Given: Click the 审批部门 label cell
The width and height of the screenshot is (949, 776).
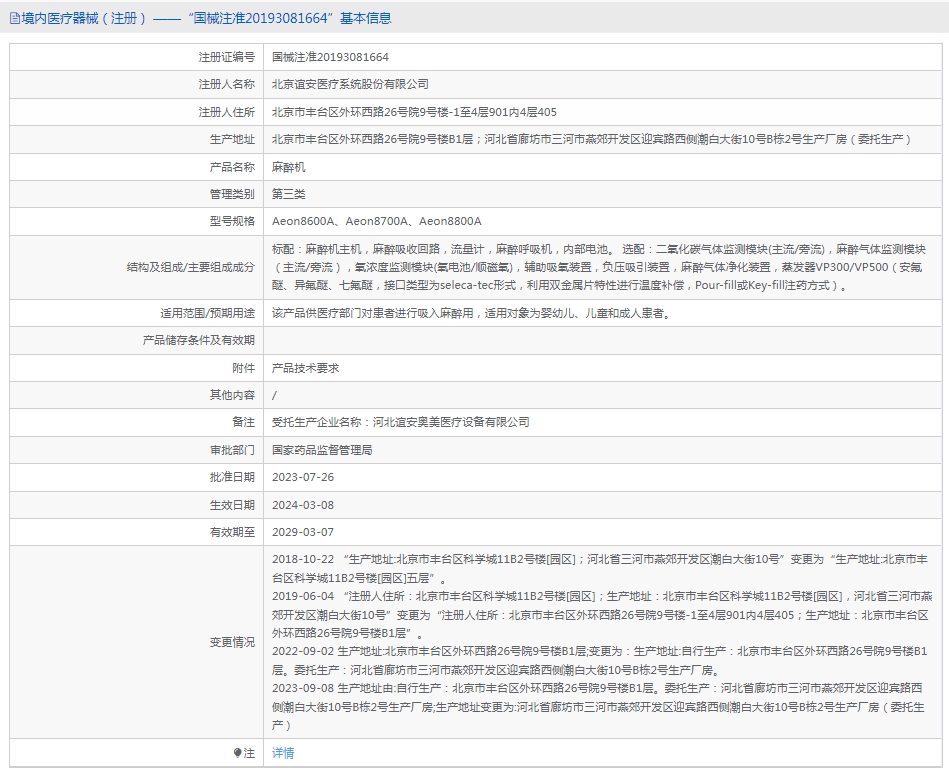Looking at the screenshot, I should point(136,450).
